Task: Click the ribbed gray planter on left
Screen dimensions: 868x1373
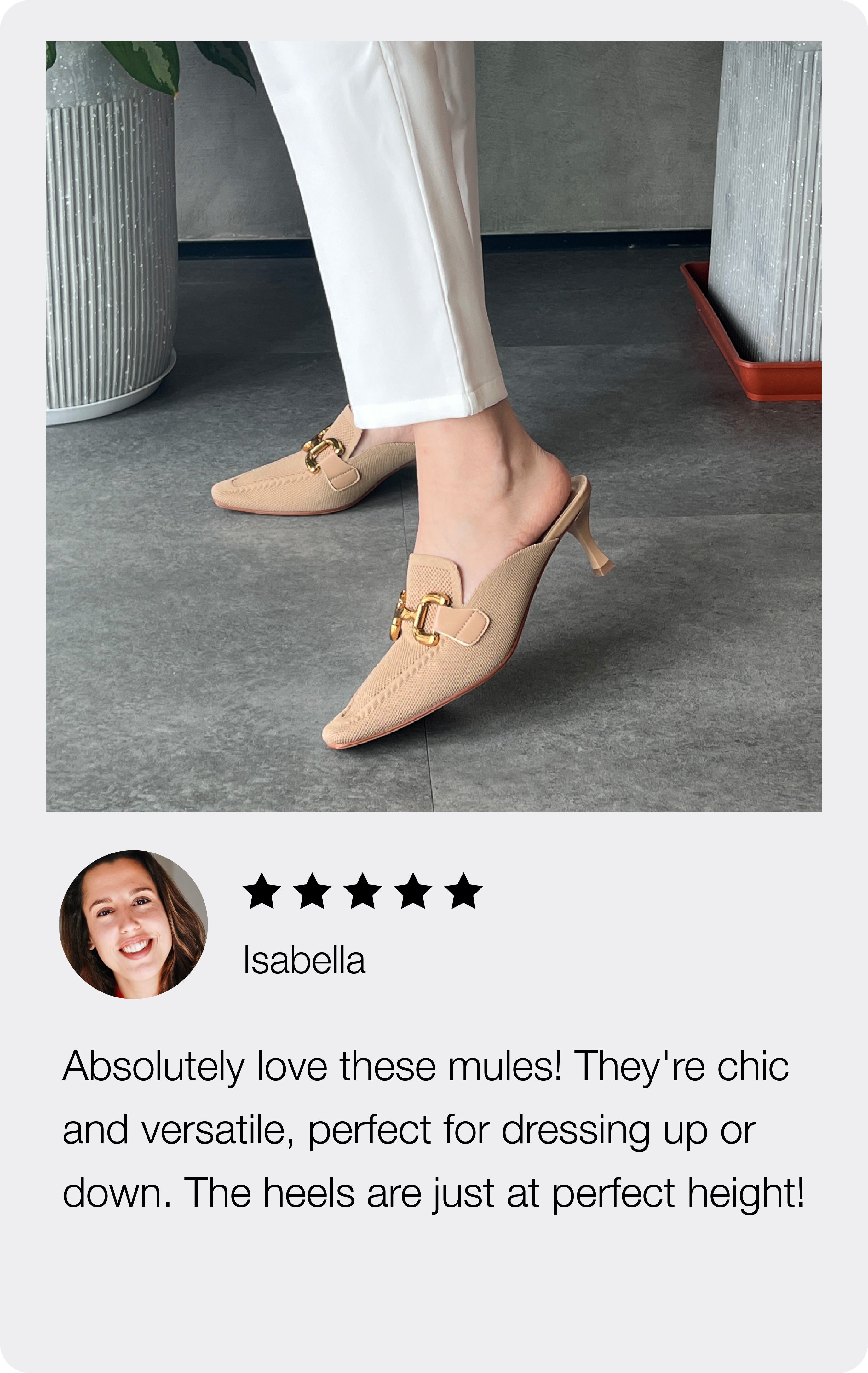Action: [111, 245]
